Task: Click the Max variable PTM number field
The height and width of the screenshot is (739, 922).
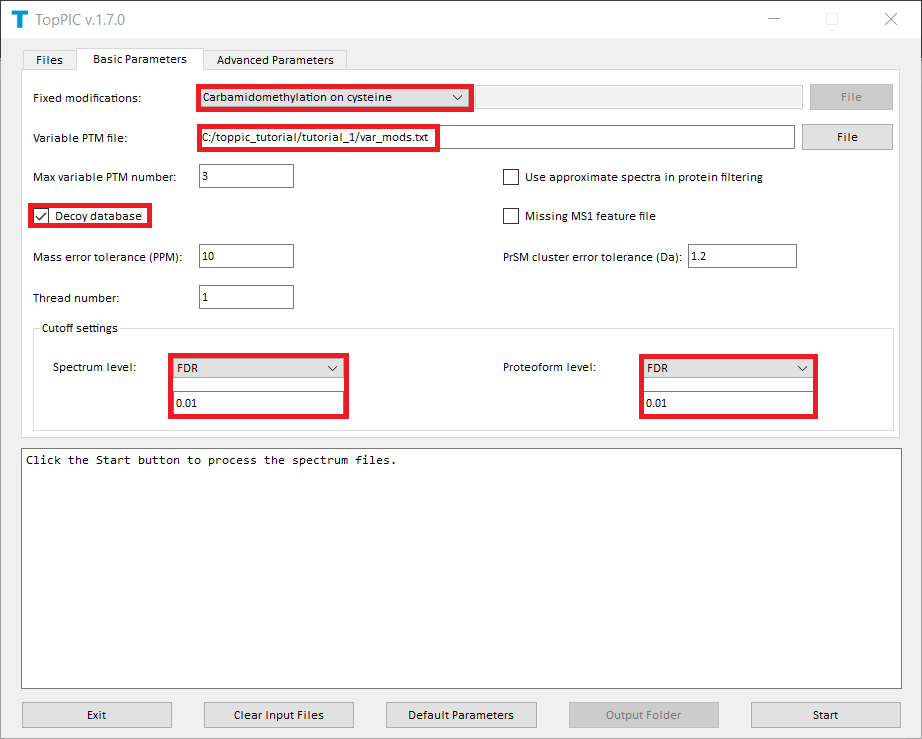Action: pyautogui.click(x=246, y=177)
